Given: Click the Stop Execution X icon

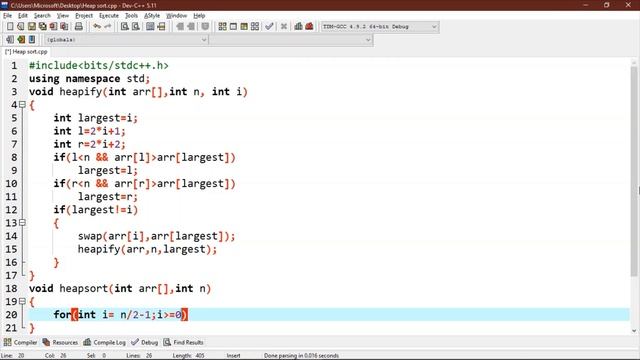Looking at the screenshot, I should 284,27.
